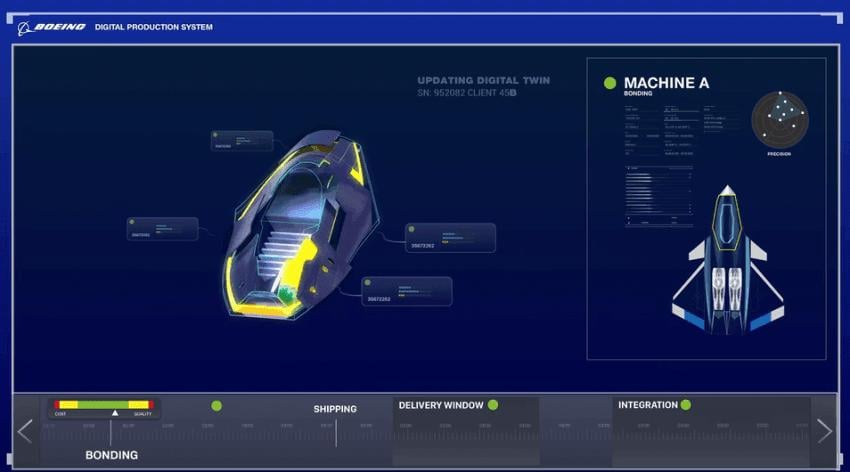Open the Integration stage label

[647, 405]
